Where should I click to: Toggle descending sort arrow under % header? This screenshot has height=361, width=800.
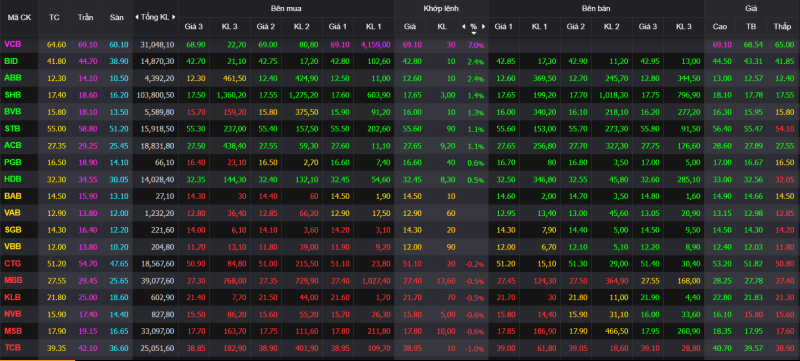(x=473, y=33)
